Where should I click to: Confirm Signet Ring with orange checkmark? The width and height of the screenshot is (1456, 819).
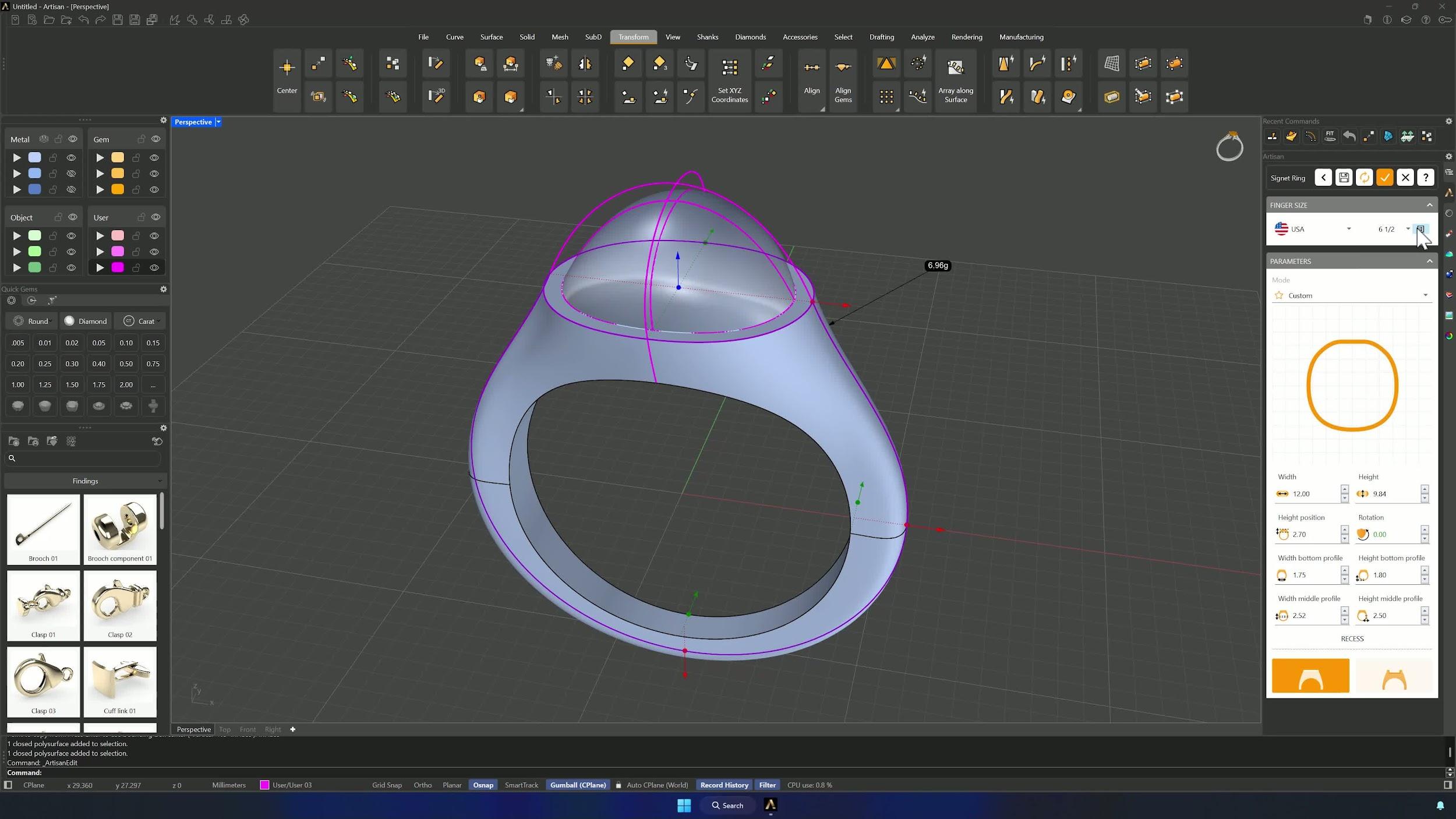click(1384, 178)
